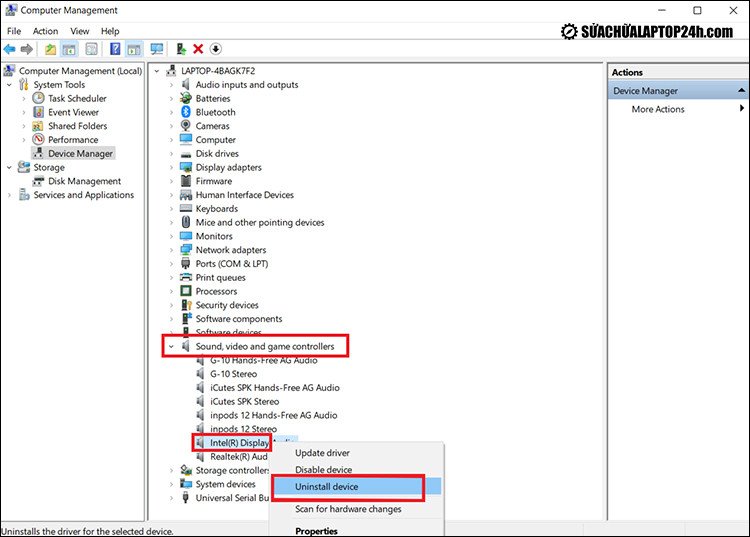Screen dimensions: 750x537
Task: Collapse the Device Manager actions section arrow
Action: pos(741,90)
